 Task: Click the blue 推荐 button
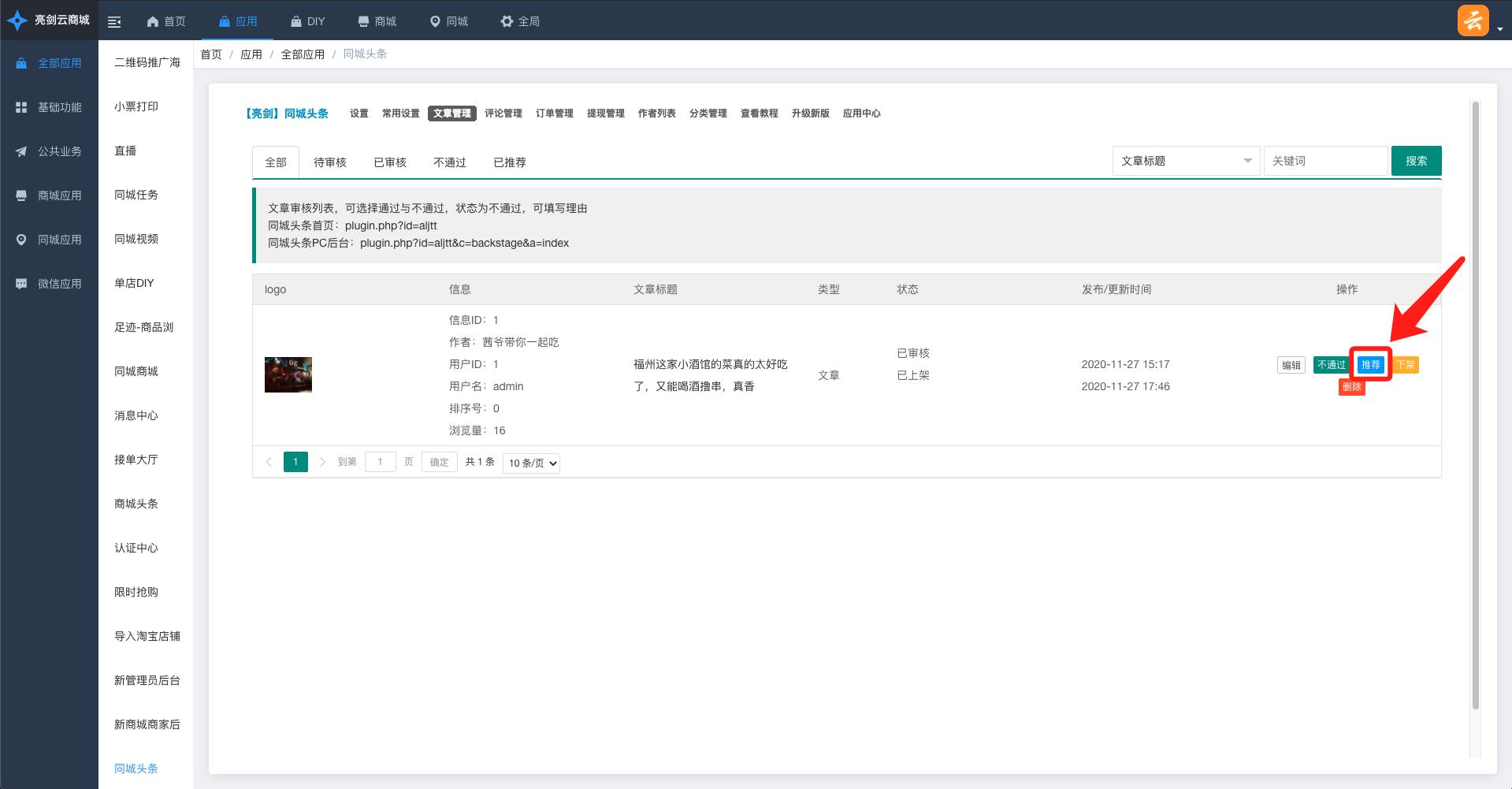coord(1370,365)
